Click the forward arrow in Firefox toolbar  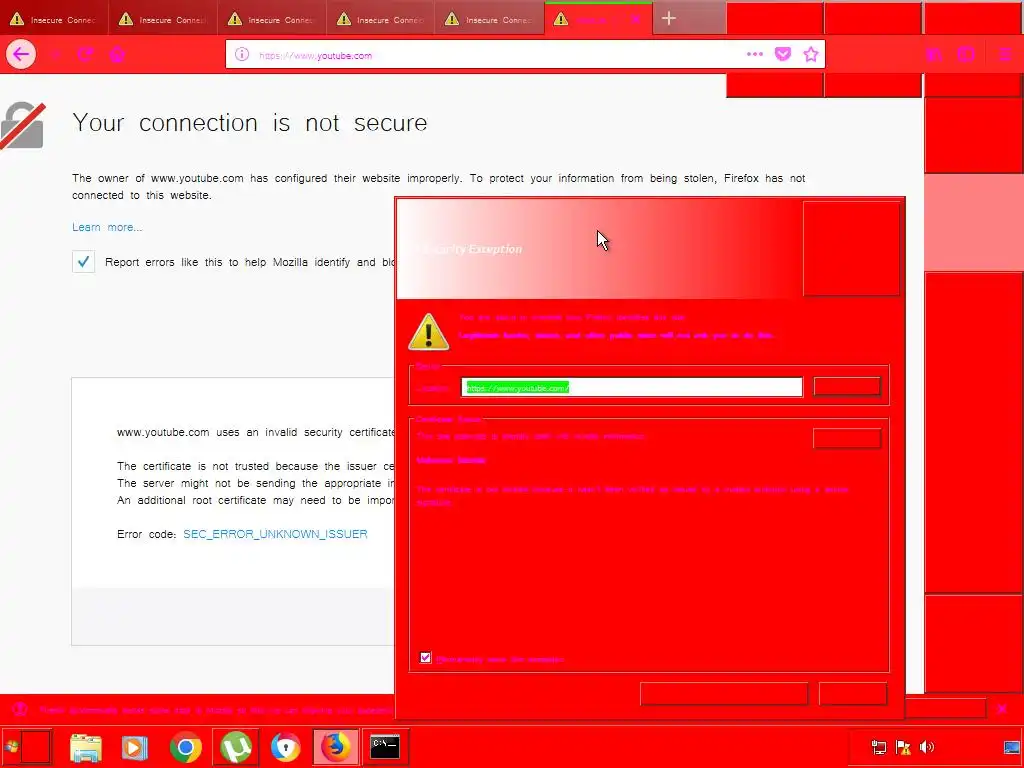(56, 54)
